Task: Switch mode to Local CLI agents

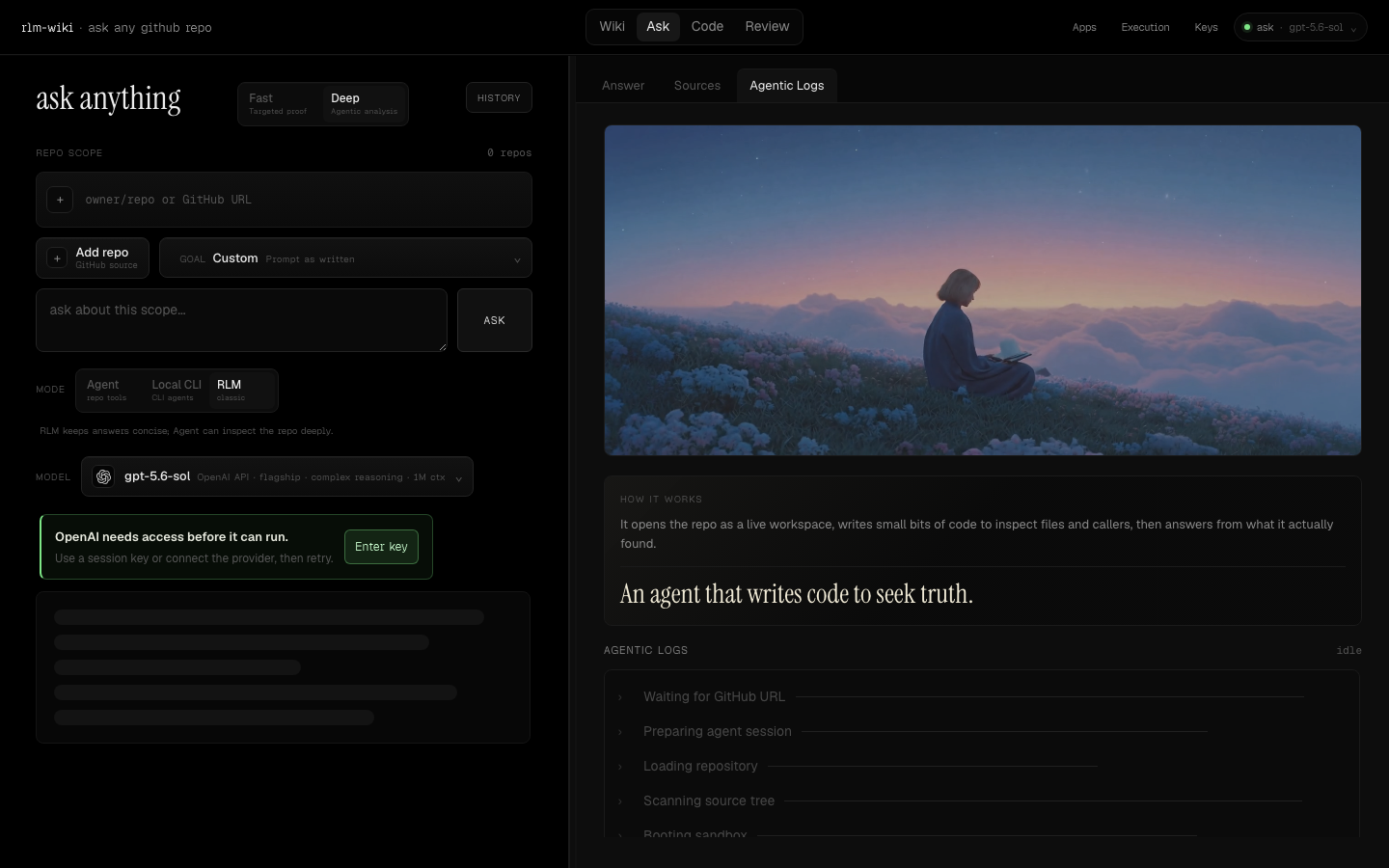Action: (x=177, y=391)
